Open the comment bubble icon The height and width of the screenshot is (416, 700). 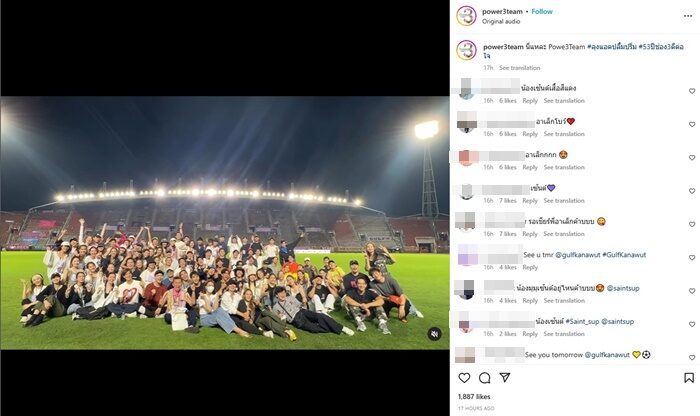pyautogui.click(x=484, y=378)
